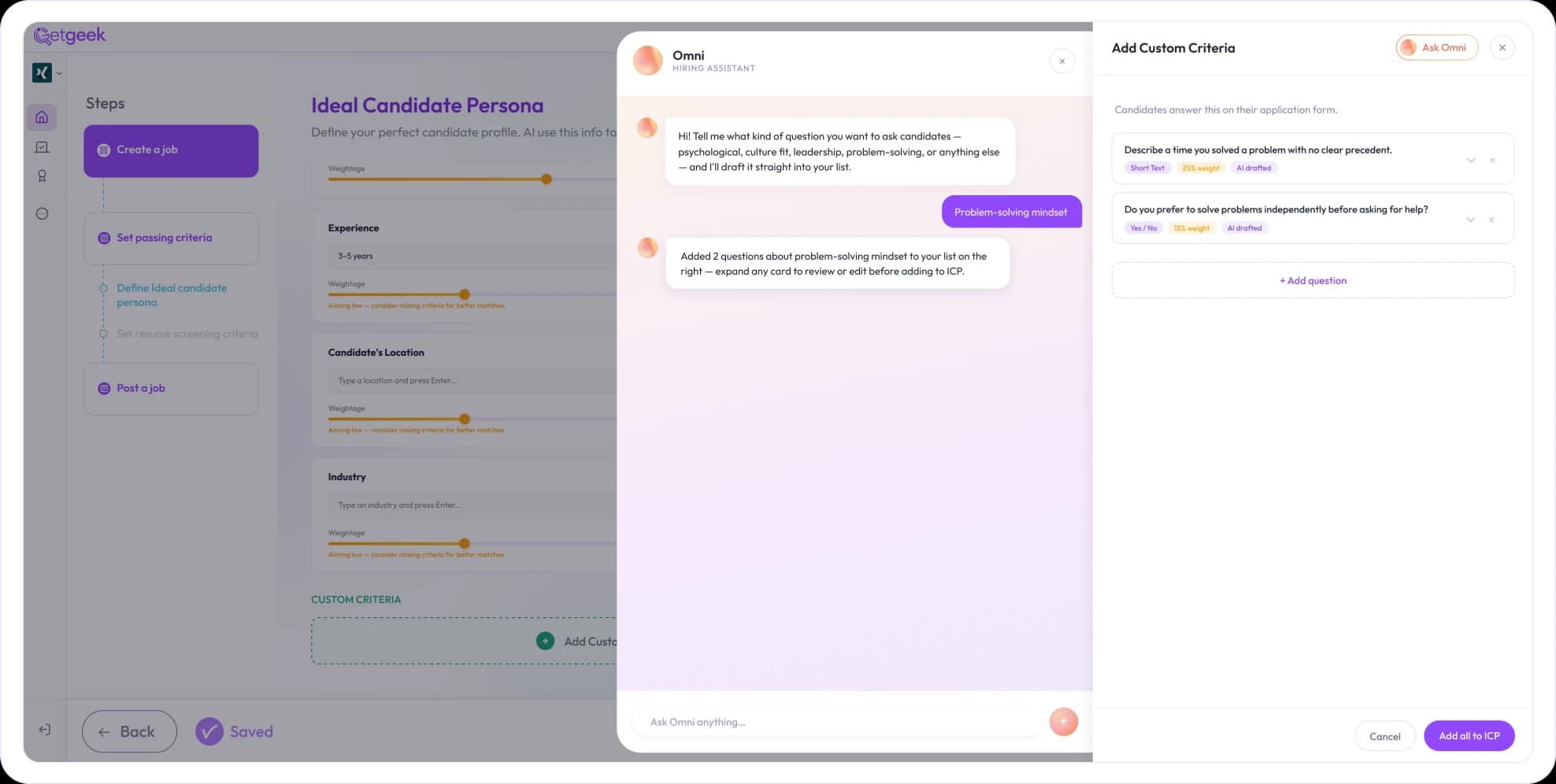Click the Candidate's Location input field

click(x=472, y=380)
